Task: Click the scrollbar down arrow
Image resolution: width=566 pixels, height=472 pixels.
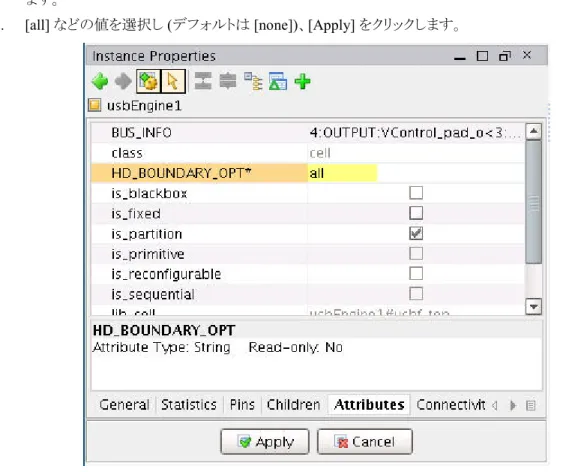Action: [x=534, y=307]
